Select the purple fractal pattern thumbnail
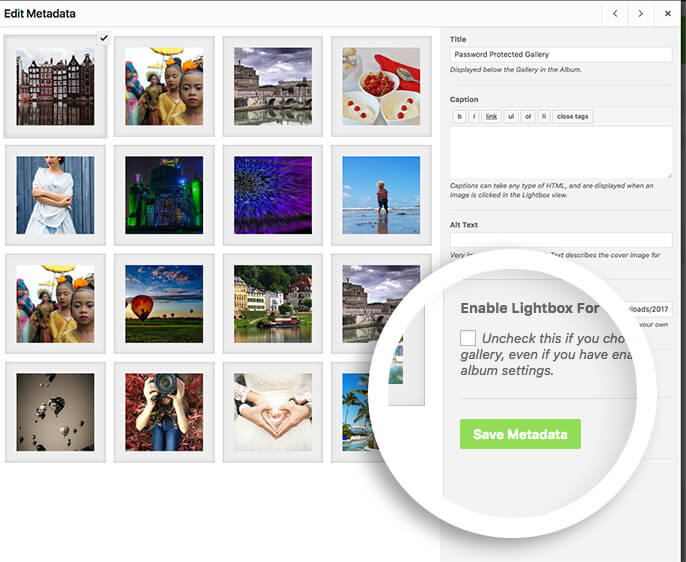This screenshot has width=686, height=562. click(273, 195)
